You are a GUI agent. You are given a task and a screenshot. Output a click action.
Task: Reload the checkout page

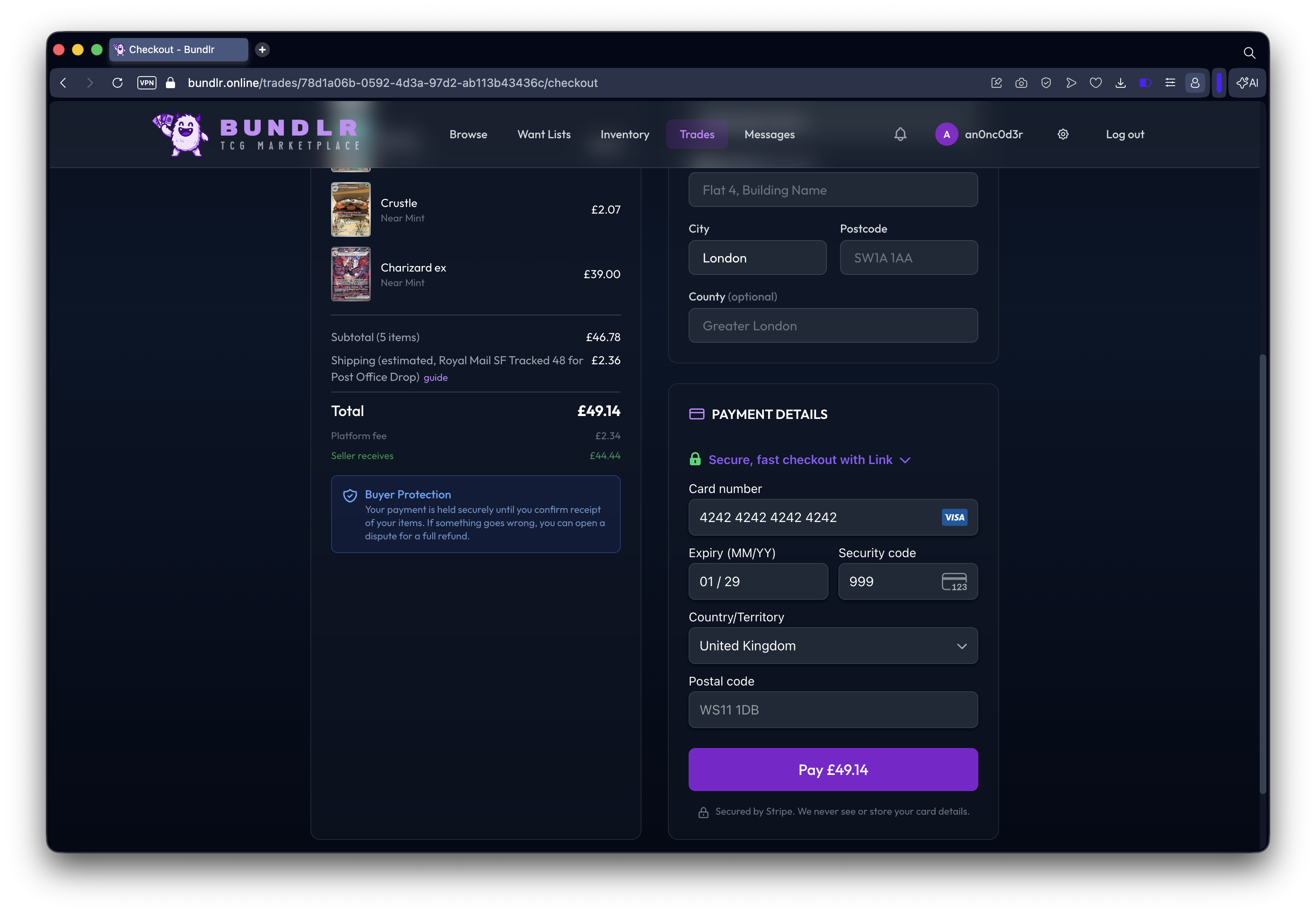pyautogui.click(x=118, y=82)
